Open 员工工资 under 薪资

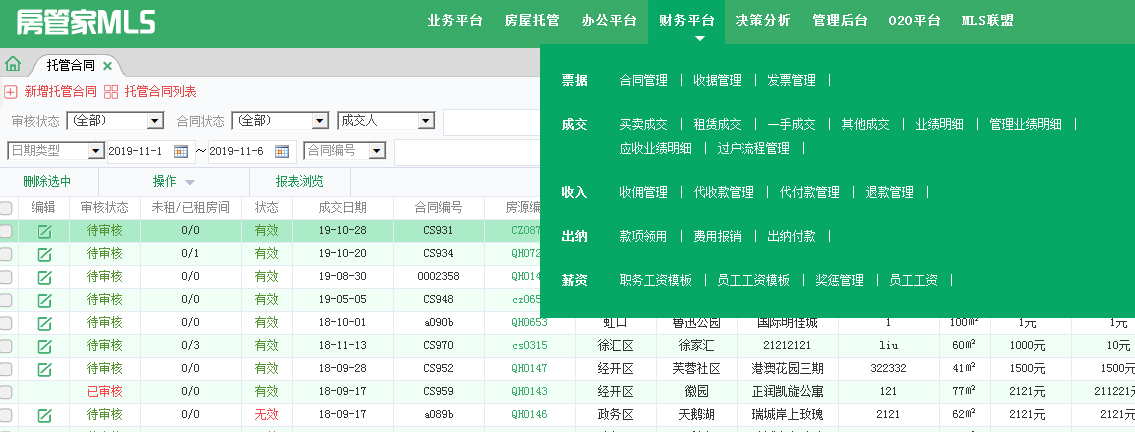pos(914,281)
